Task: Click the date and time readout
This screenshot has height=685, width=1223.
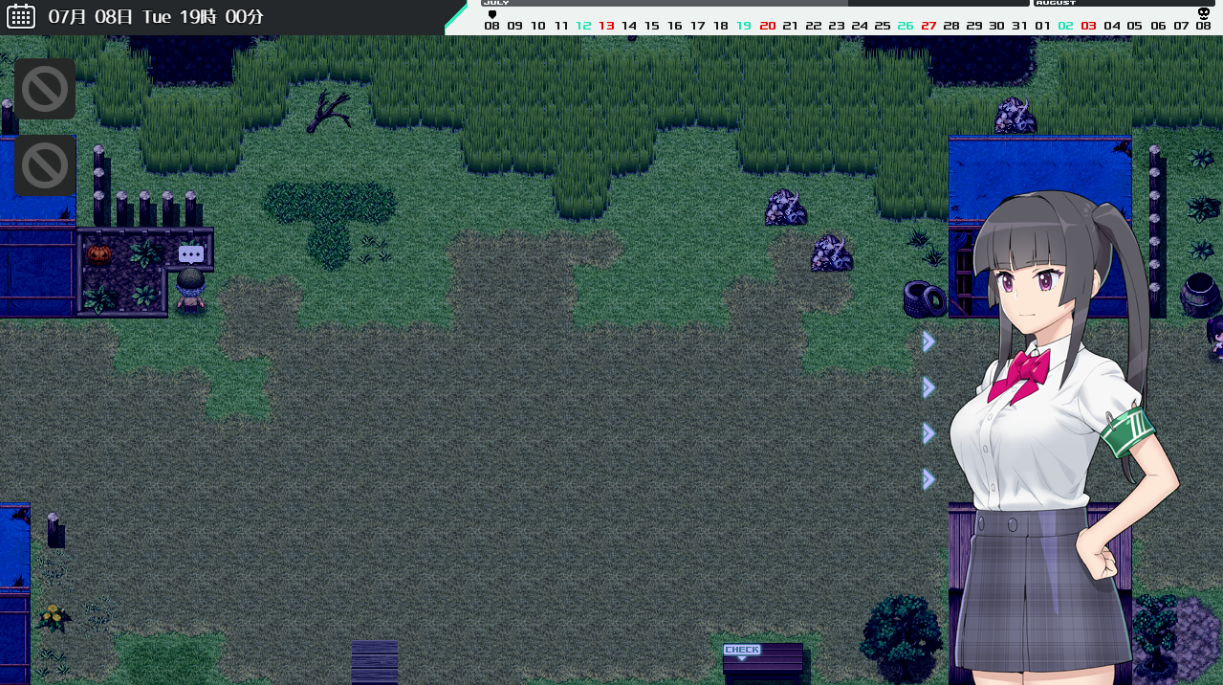Action: (x=156, y=17)
